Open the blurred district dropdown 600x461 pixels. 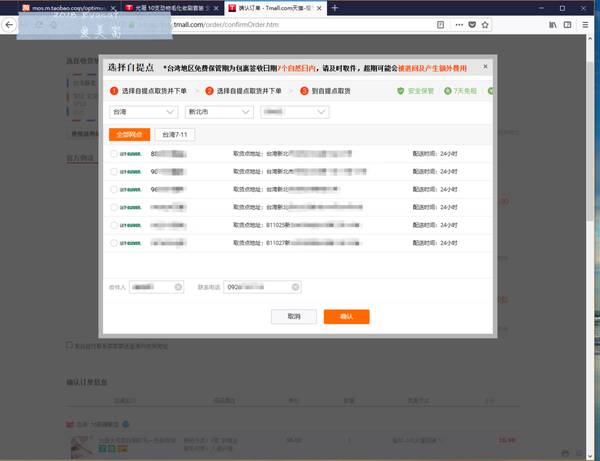pyautogui.click(x=294, y=112)
